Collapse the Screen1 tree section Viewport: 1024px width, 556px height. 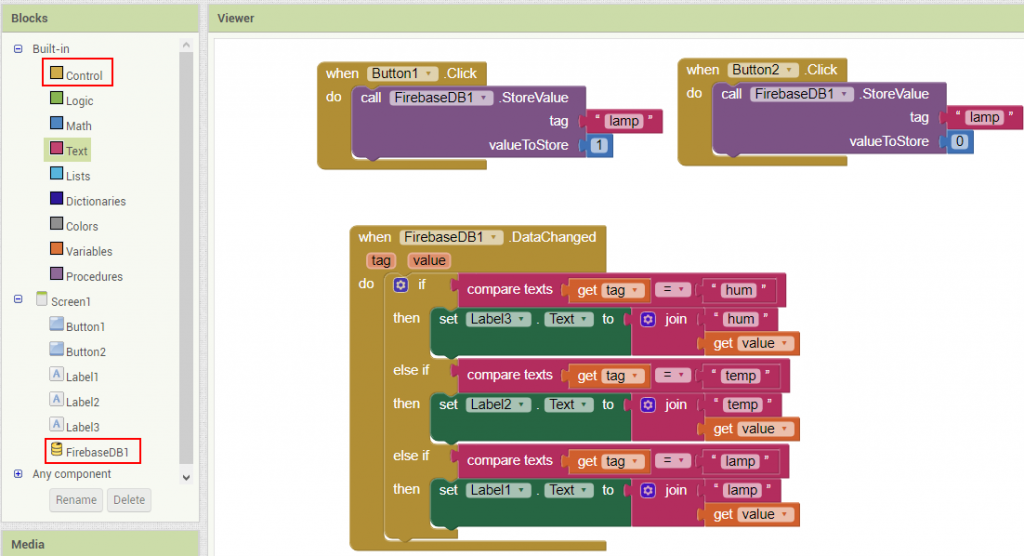[x=18, y=299]
